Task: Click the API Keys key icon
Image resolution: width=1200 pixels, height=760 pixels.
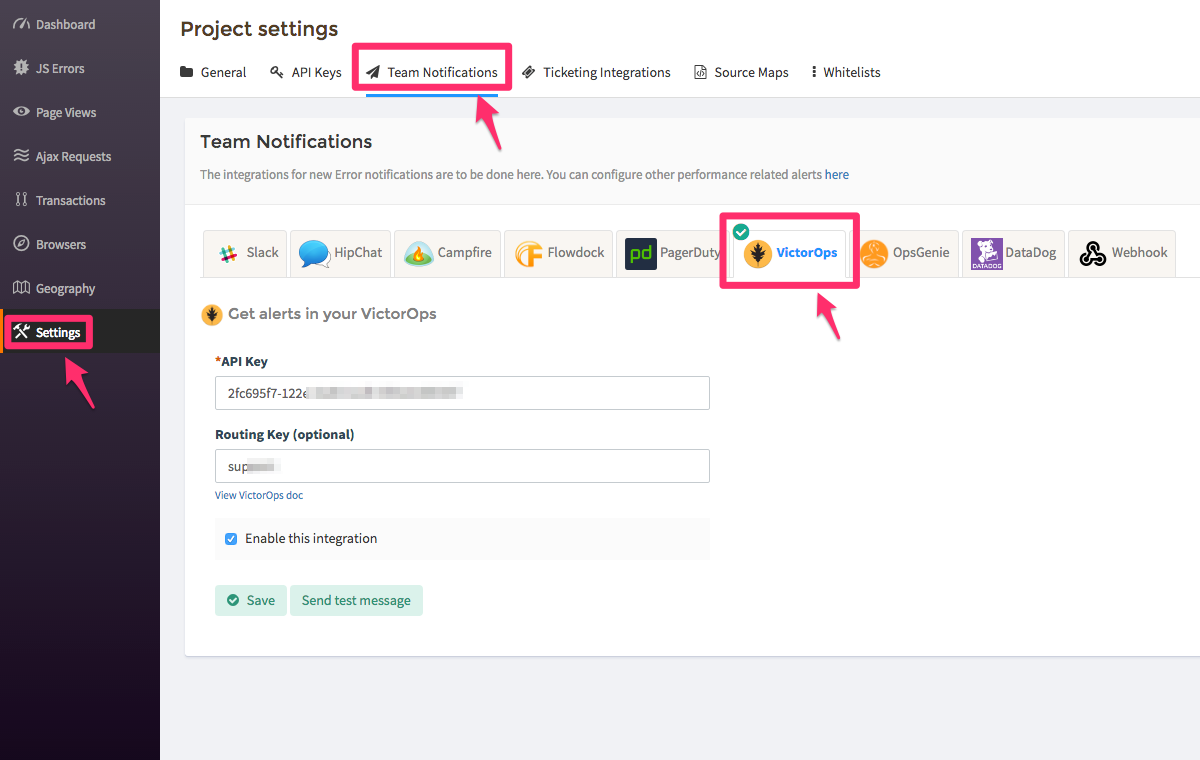Action: click(x=277, y=72)
